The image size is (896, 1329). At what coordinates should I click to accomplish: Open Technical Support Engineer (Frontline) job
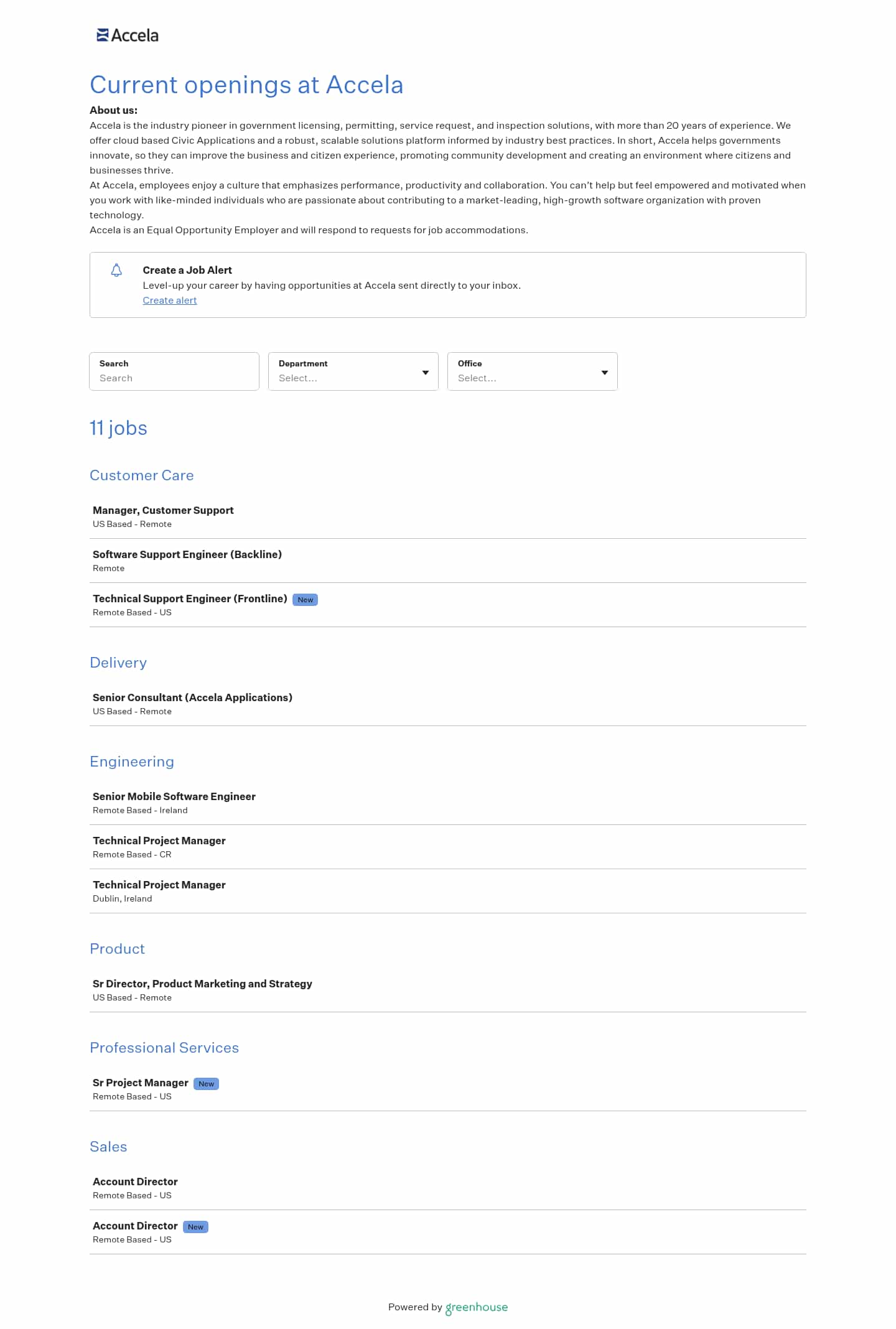point(190,599)
